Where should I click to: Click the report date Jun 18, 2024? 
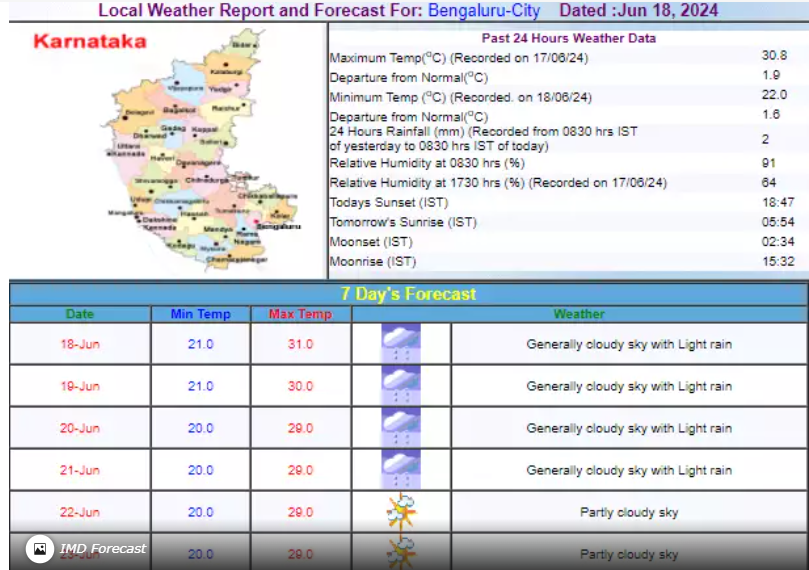point(668,11)
